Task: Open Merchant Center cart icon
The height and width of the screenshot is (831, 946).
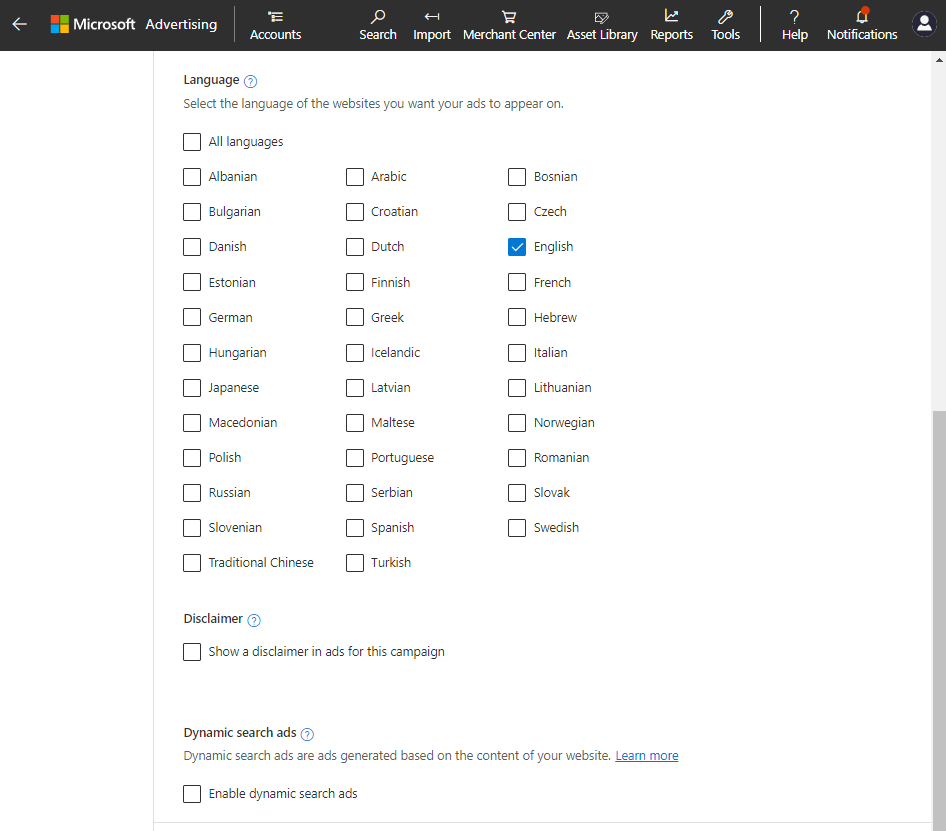Action: (x=509, y=17)
